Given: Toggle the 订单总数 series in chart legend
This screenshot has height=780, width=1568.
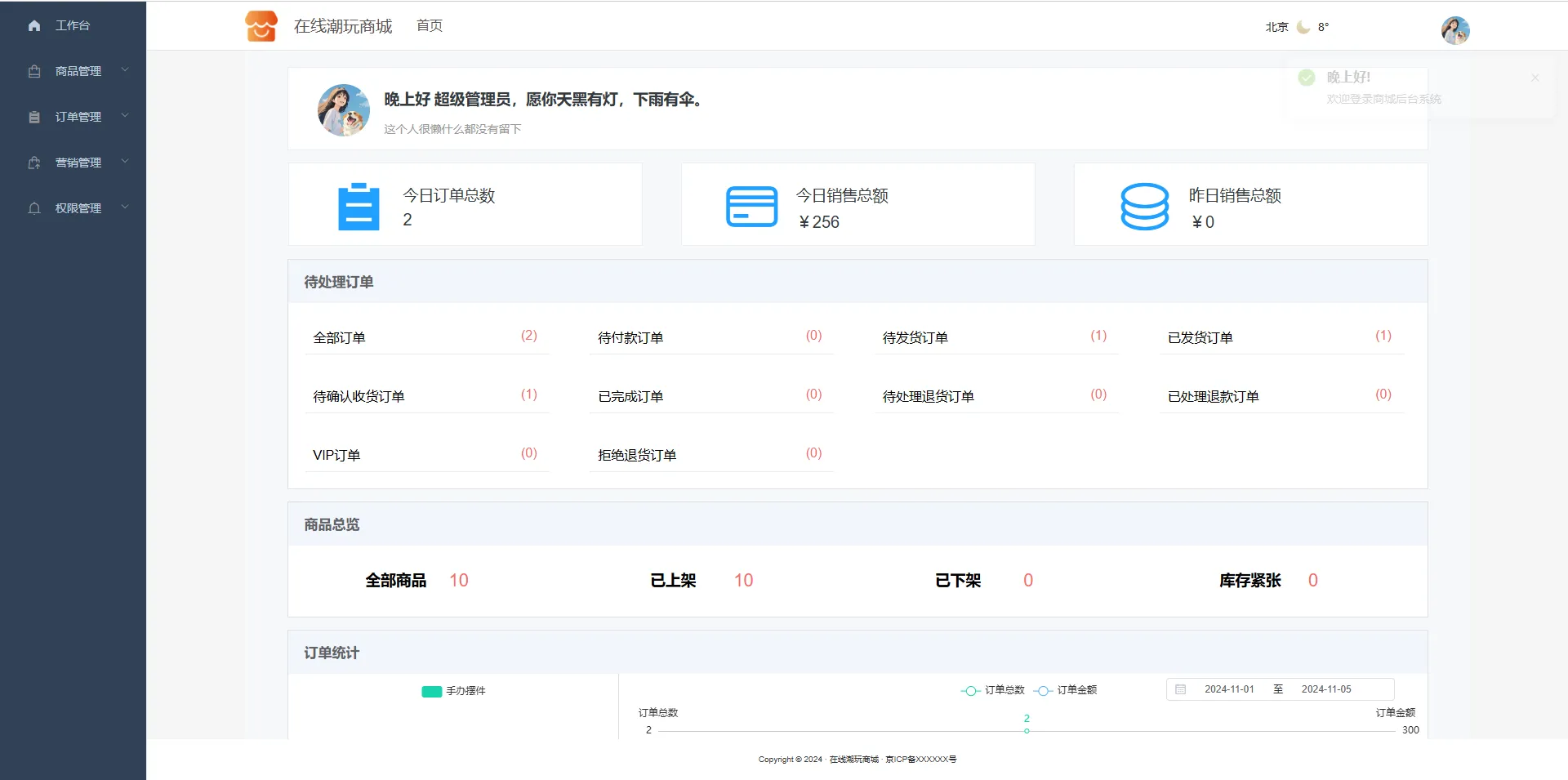Looking at the screenshot, I should click(x=993, y=690).
